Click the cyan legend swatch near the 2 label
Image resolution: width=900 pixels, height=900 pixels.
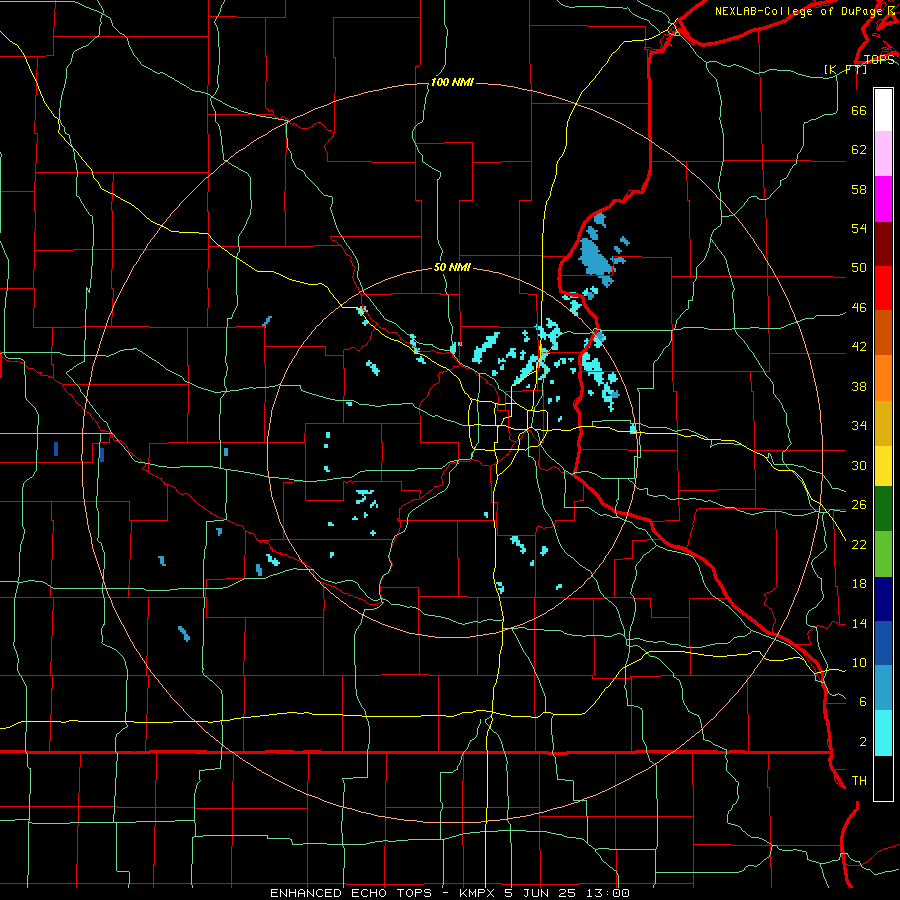coord(883,733)
